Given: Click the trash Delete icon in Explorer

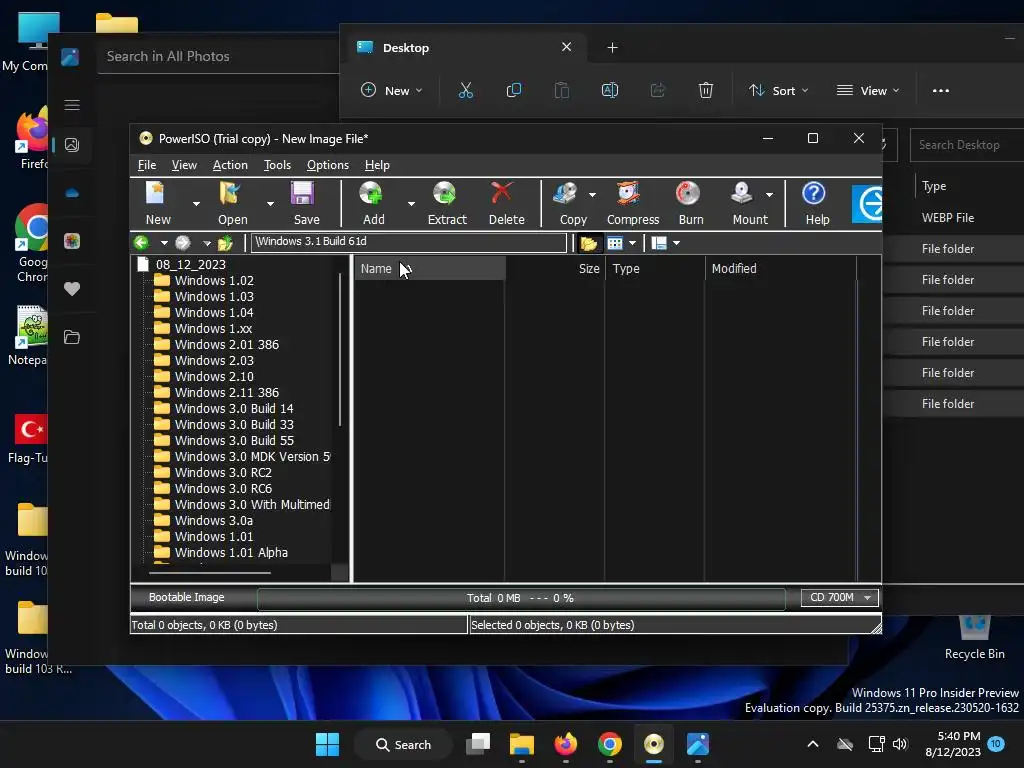Looking at the screenshot, I should pyautogui.click(x=706, y=90).
